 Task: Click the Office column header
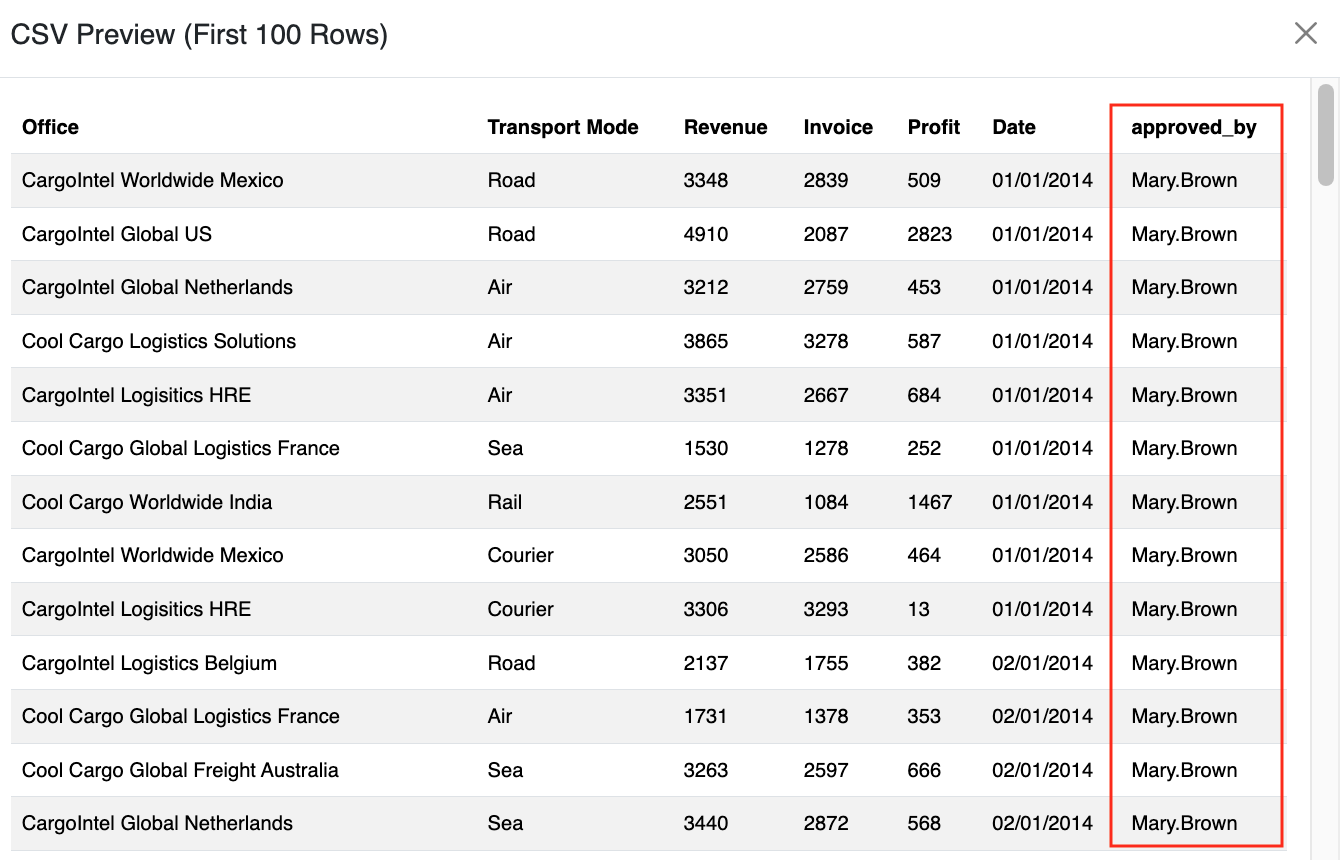click(50, 127)
